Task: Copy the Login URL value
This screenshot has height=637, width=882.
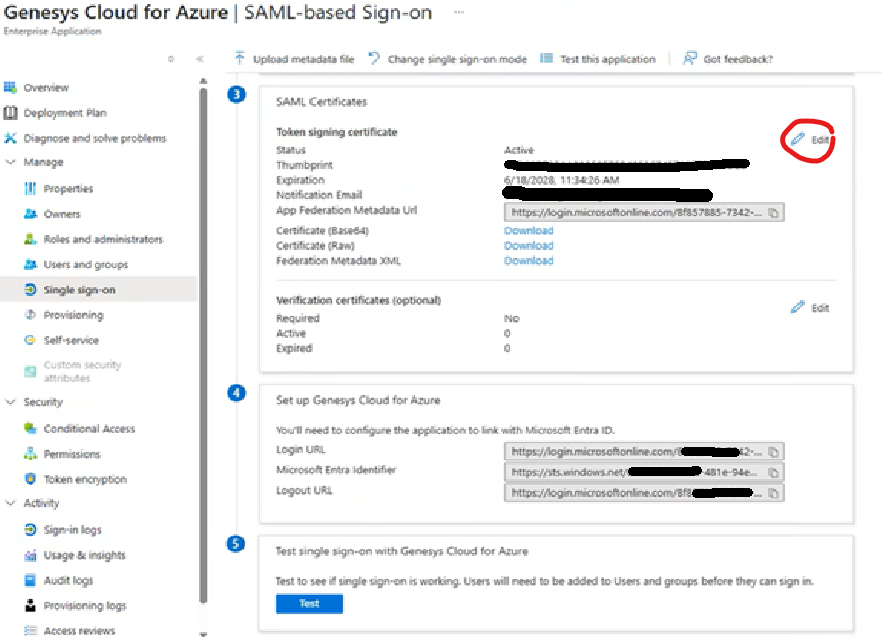Action: coord(774,452)
